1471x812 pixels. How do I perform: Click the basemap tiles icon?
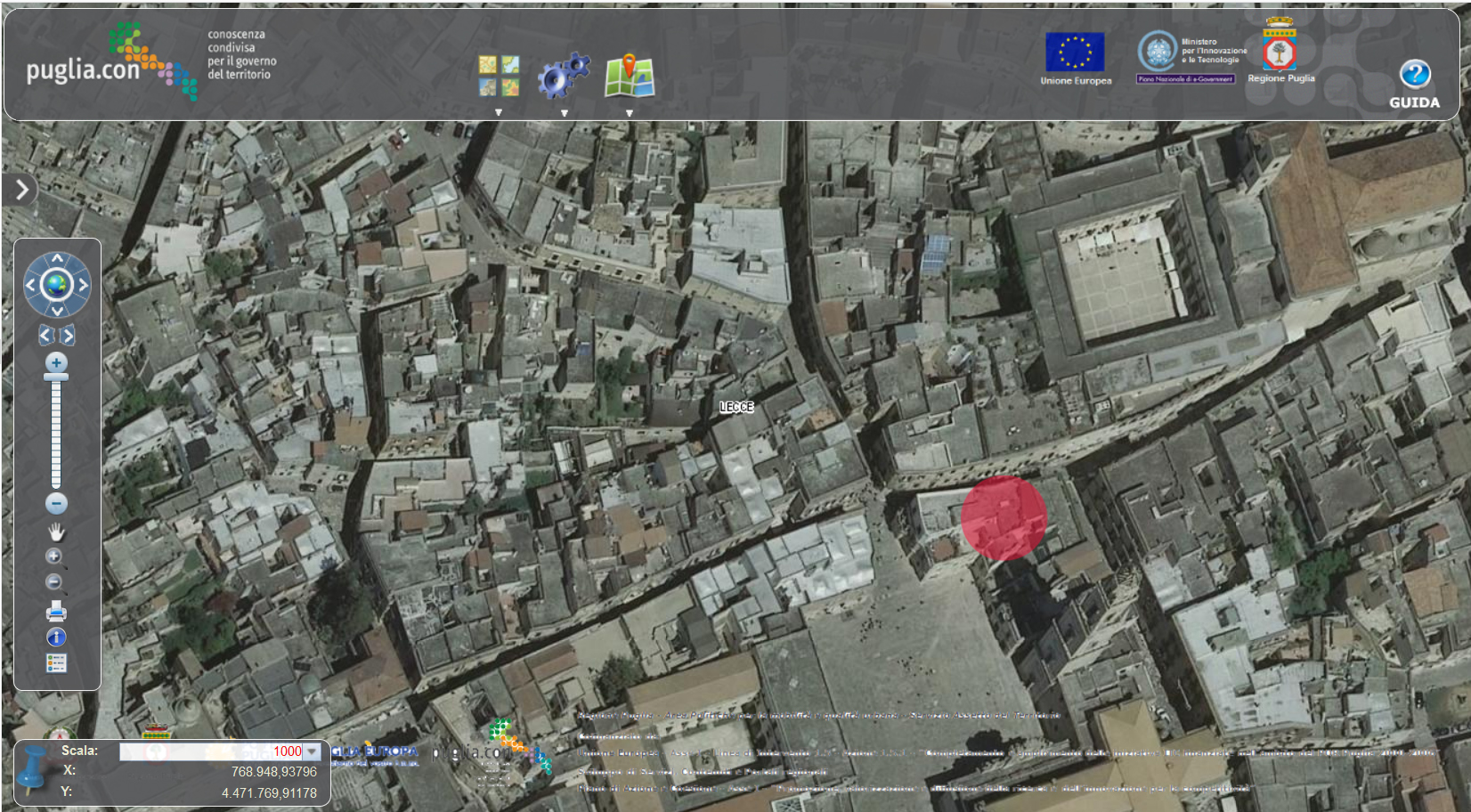click(x=499, y=76)
